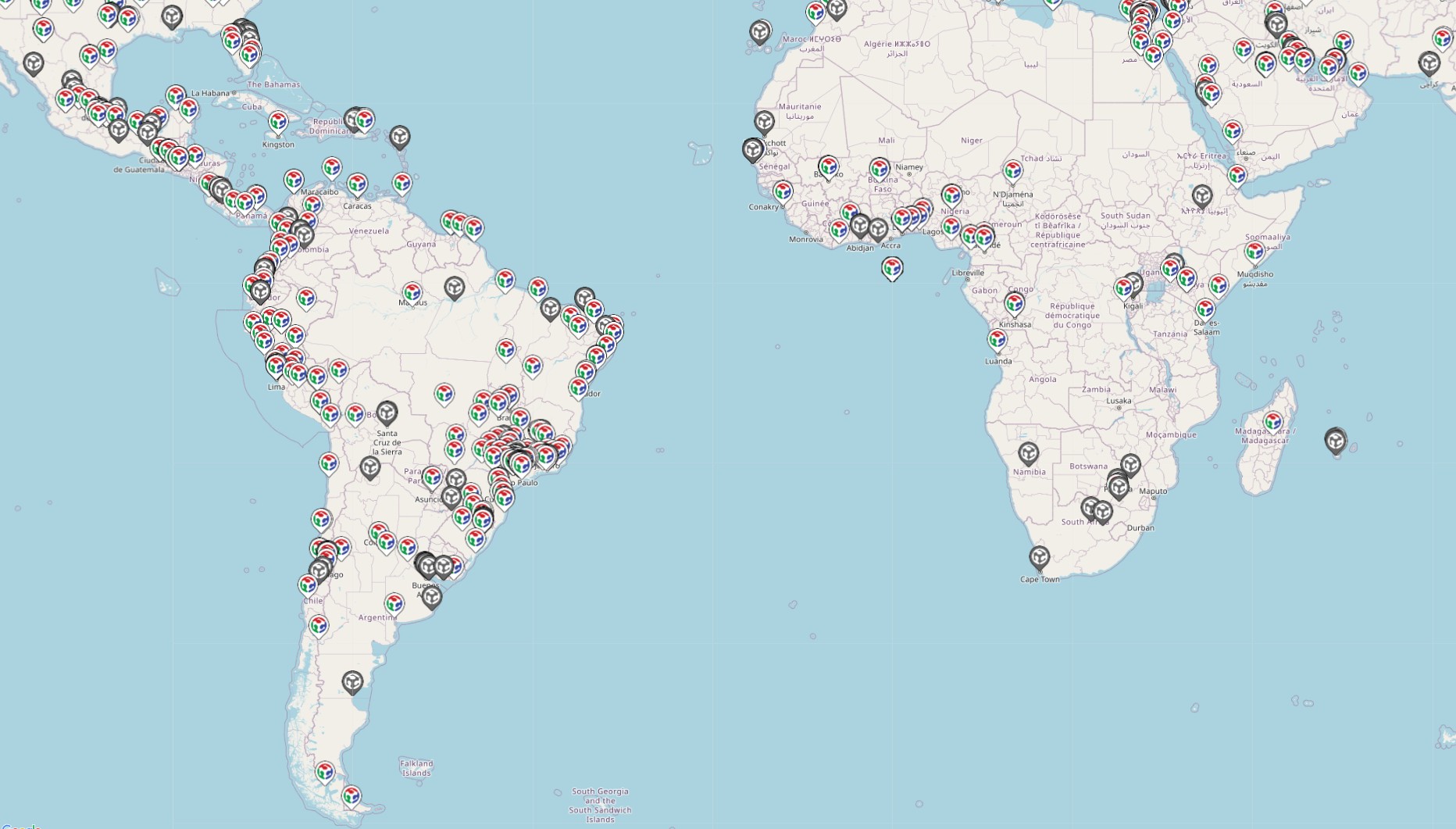This screenshot has width=1456, height=829.
Task: Select the colored marker above Luanda
Action: pos(997,339)
